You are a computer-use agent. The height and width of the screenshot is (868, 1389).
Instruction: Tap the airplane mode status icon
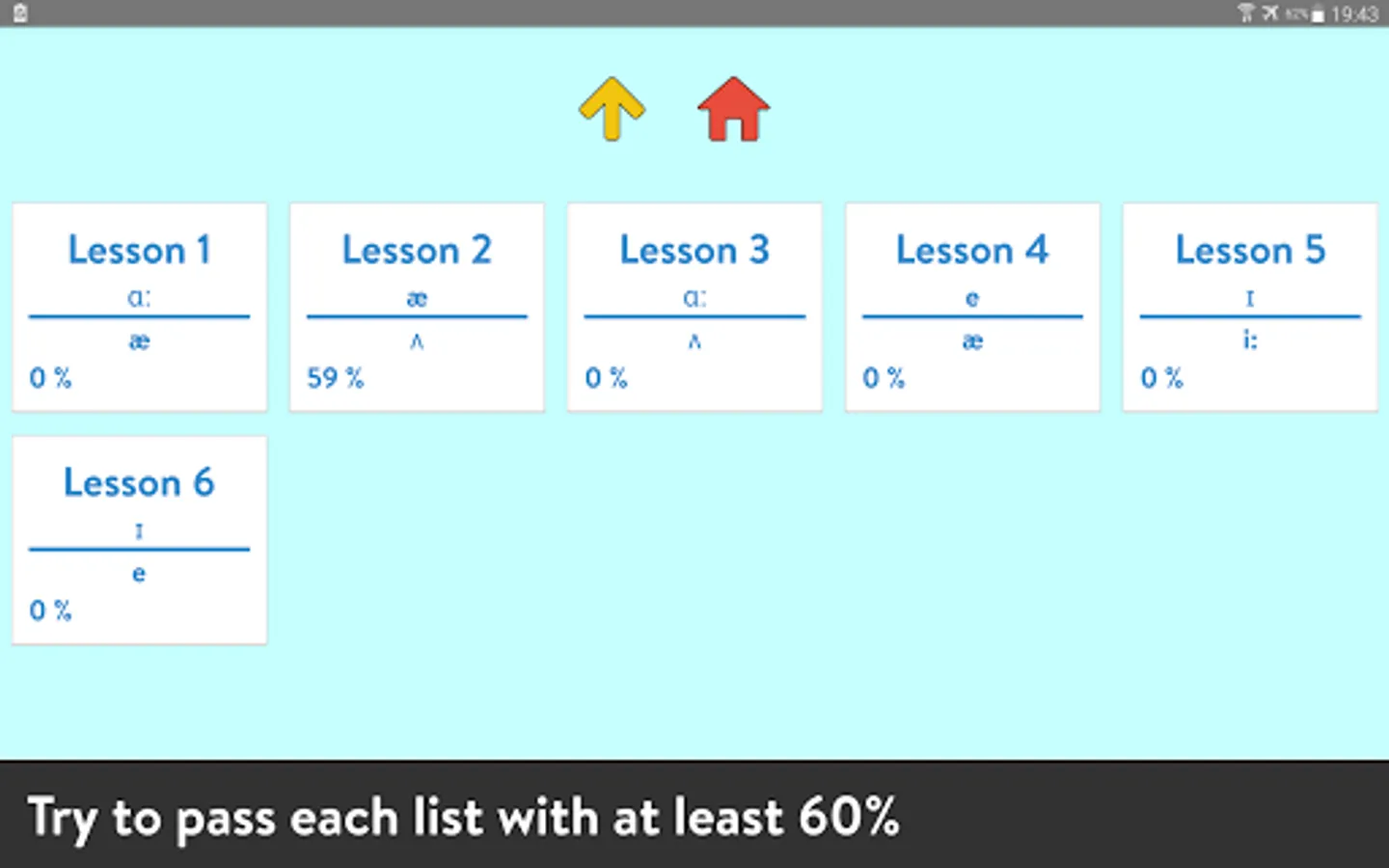pos(1270,14)
